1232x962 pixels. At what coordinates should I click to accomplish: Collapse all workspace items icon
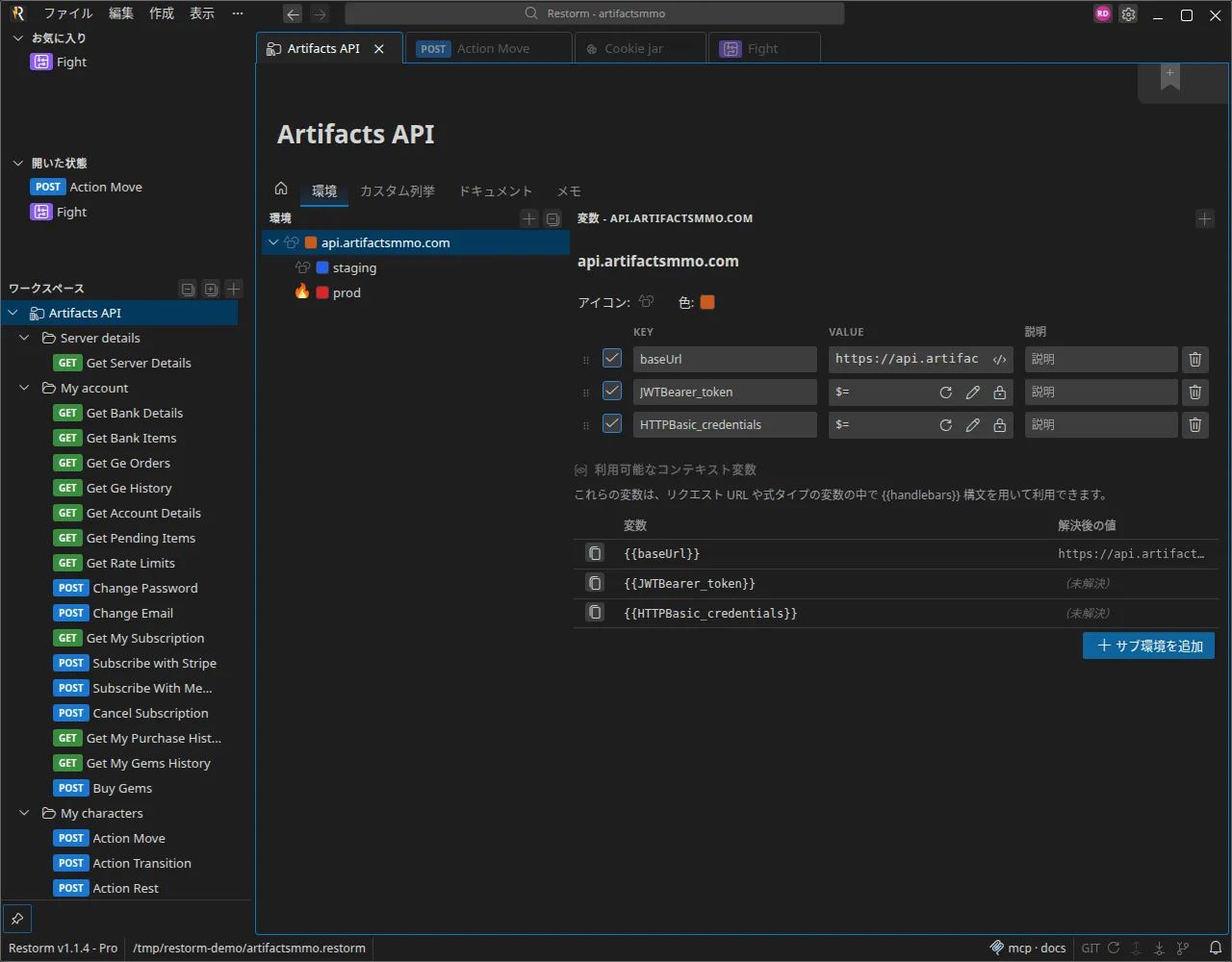[188, 289]
